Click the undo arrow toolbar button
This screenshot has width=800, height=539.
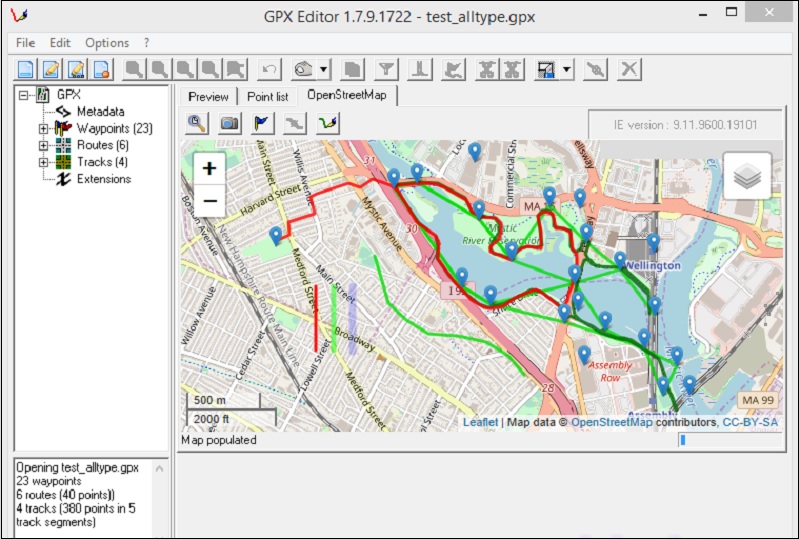269,69
